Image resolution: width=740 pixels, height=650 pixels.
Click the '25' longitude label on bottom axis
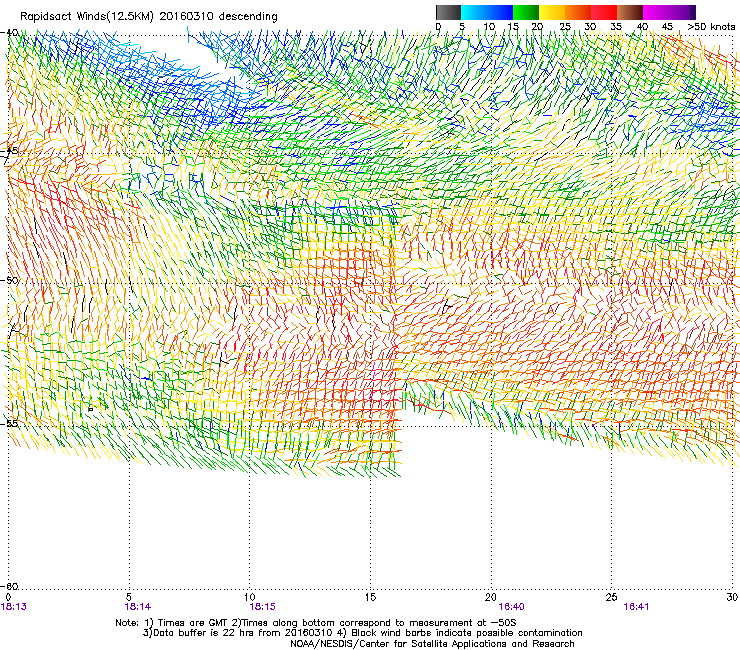point(611,597)
